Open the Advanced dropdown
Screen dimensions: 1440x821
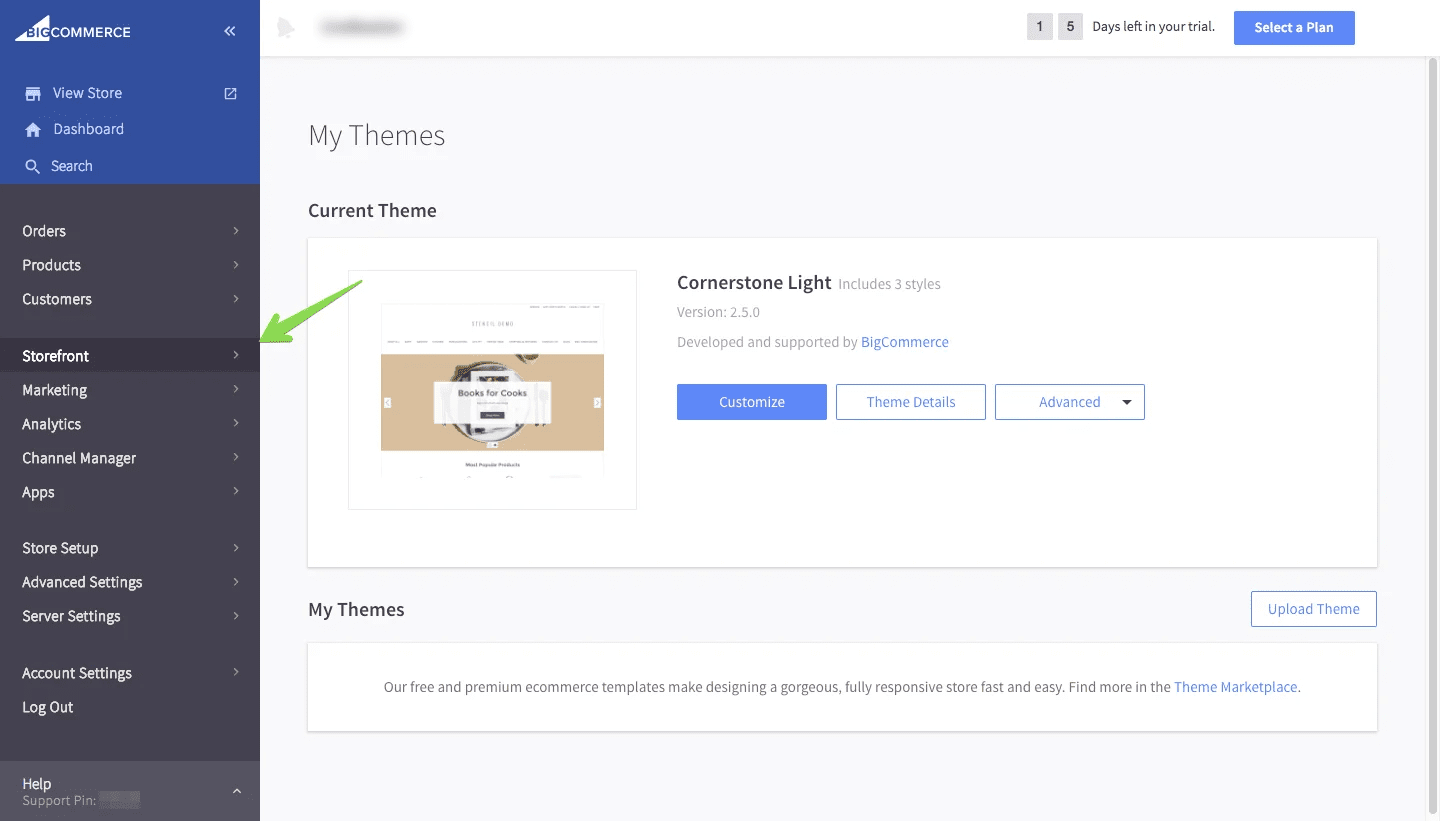(1069, 402)
